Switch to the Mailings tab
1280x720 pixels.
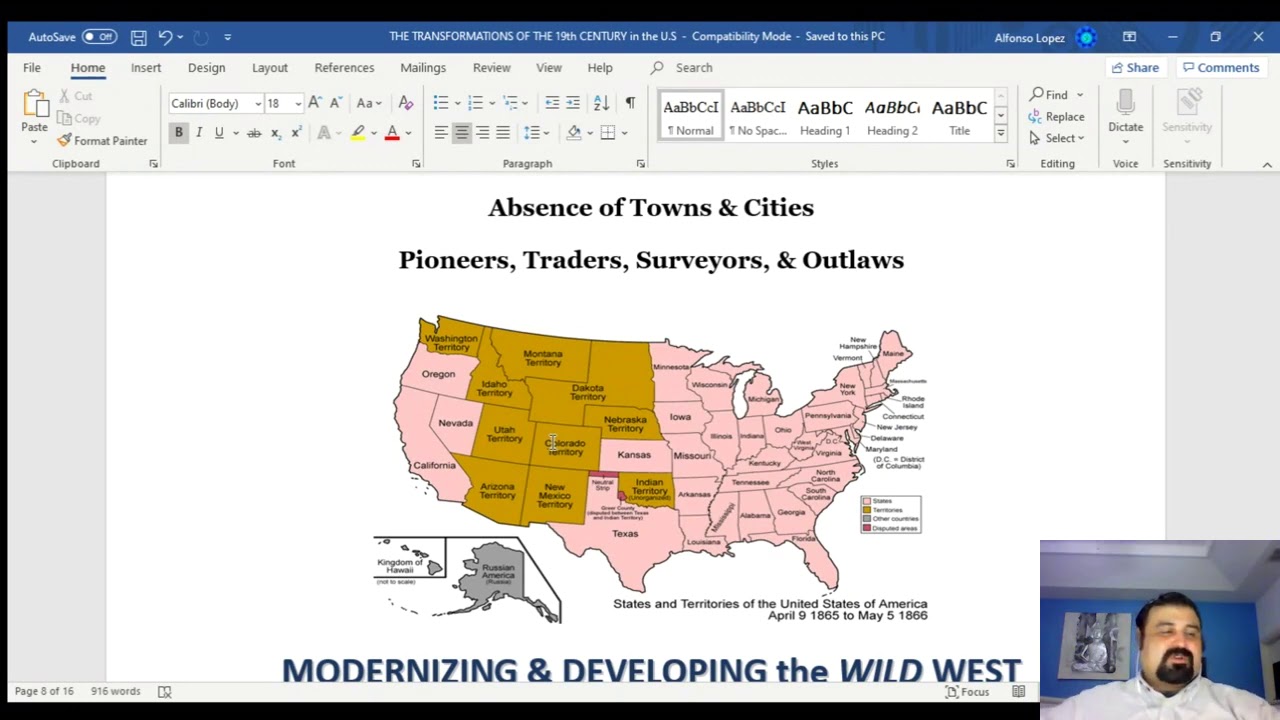[x=423, y=68]
